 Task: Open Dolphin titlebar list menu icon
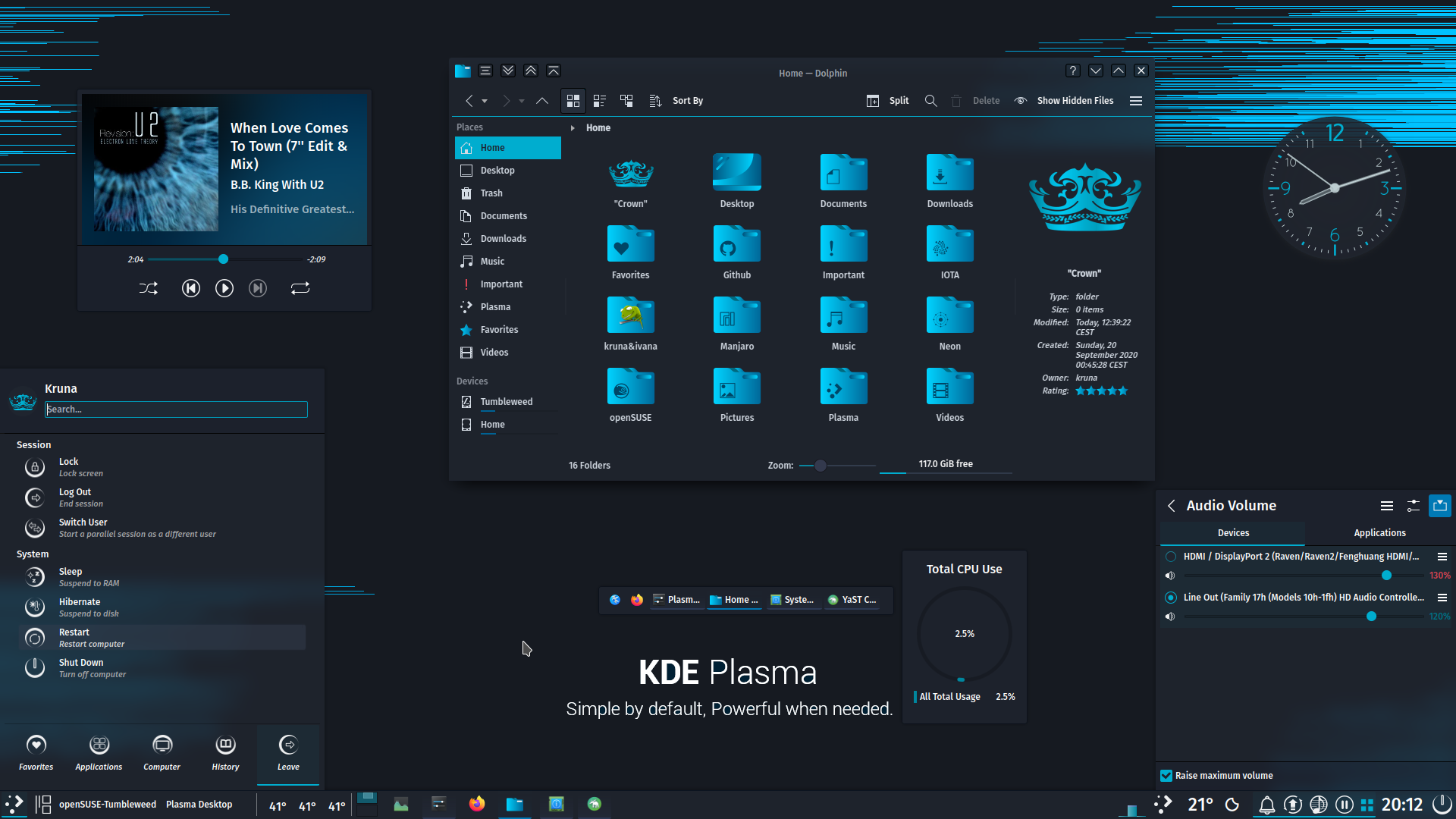pyautogui.click(x=485, y=71)
